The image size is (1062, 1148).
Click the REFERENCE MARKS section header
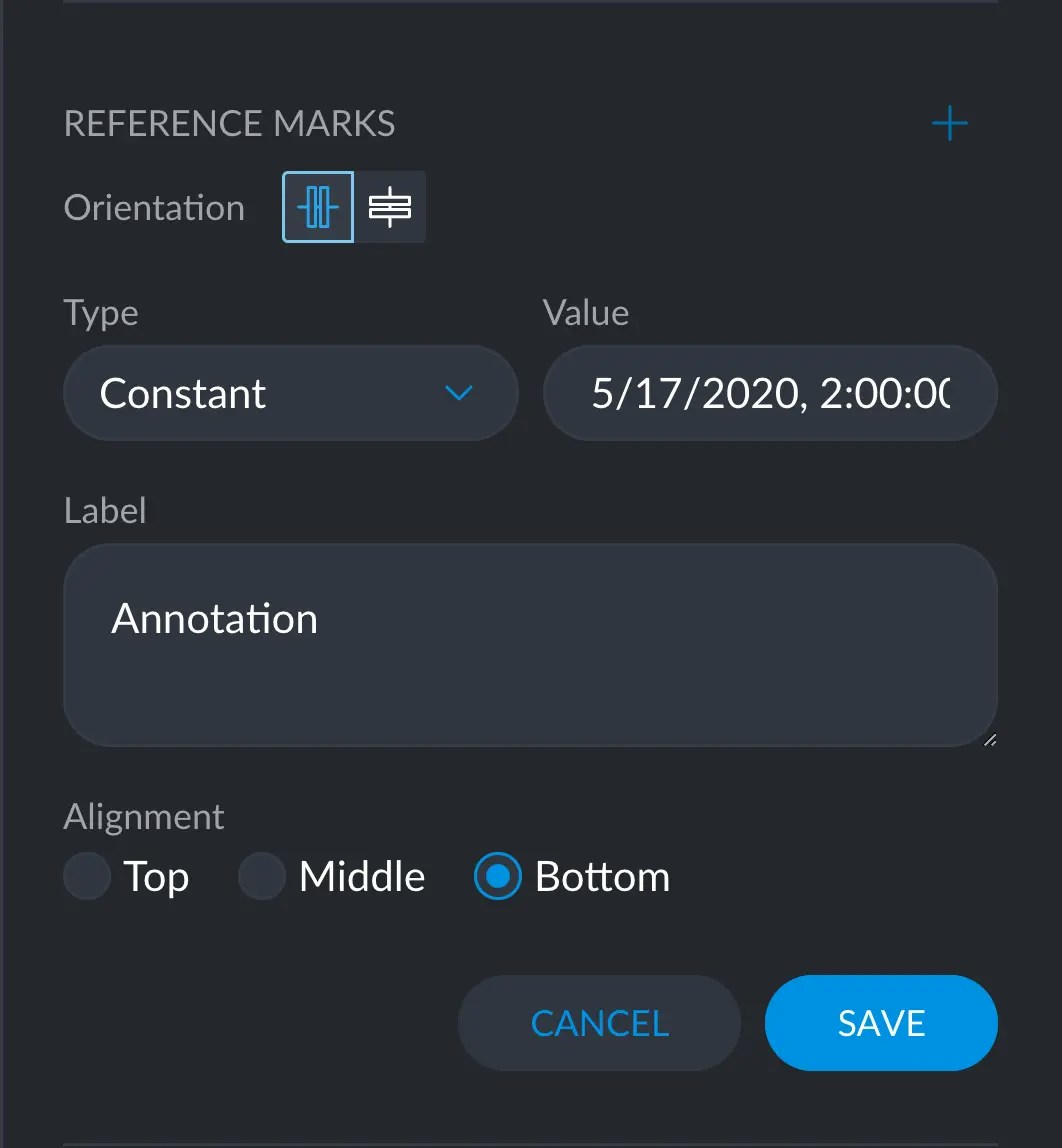pos(229,123)
